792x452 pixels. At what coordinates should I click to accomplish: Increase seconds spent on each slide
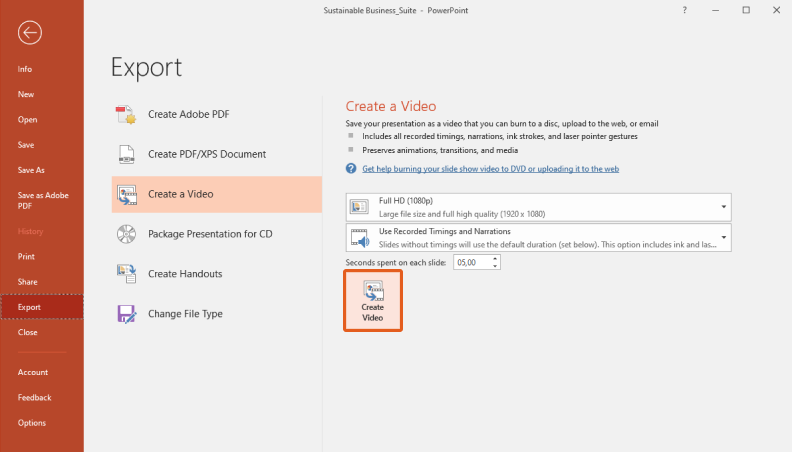[495, 259]
